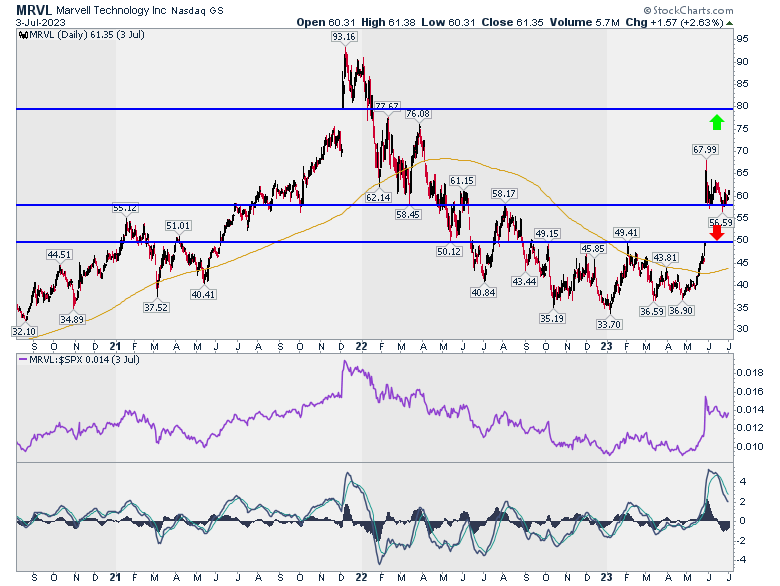Click the Close 61.35 value
The height and width of the screenshot is (586, 780).
[x=512, y=22]
